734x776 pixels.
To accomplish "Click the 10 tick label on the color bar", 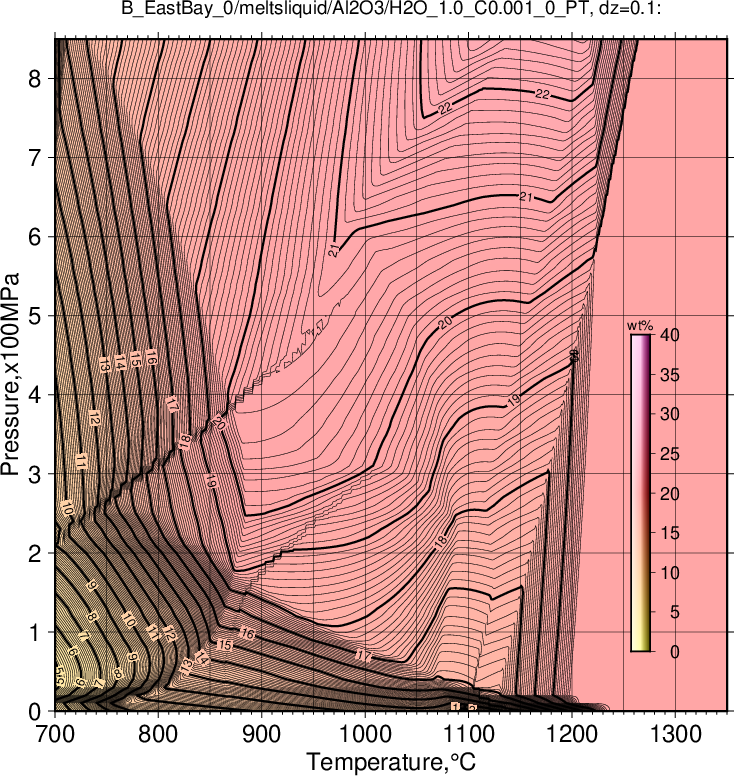I will pyautogui.click(x=670, y=573).
